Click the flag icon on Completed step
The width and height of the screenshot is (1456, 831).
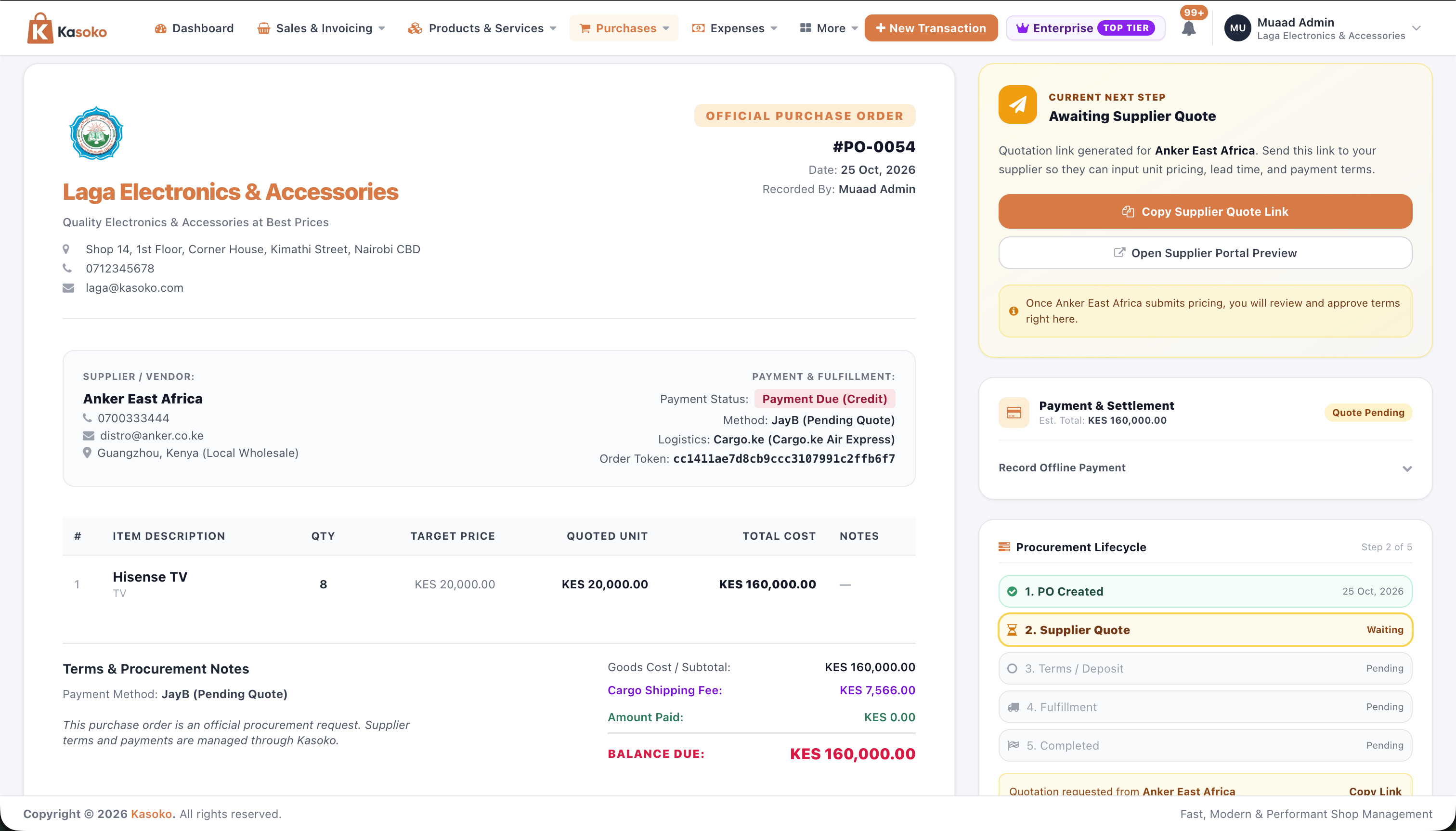pyautogui.click(x=1014, y=745)
